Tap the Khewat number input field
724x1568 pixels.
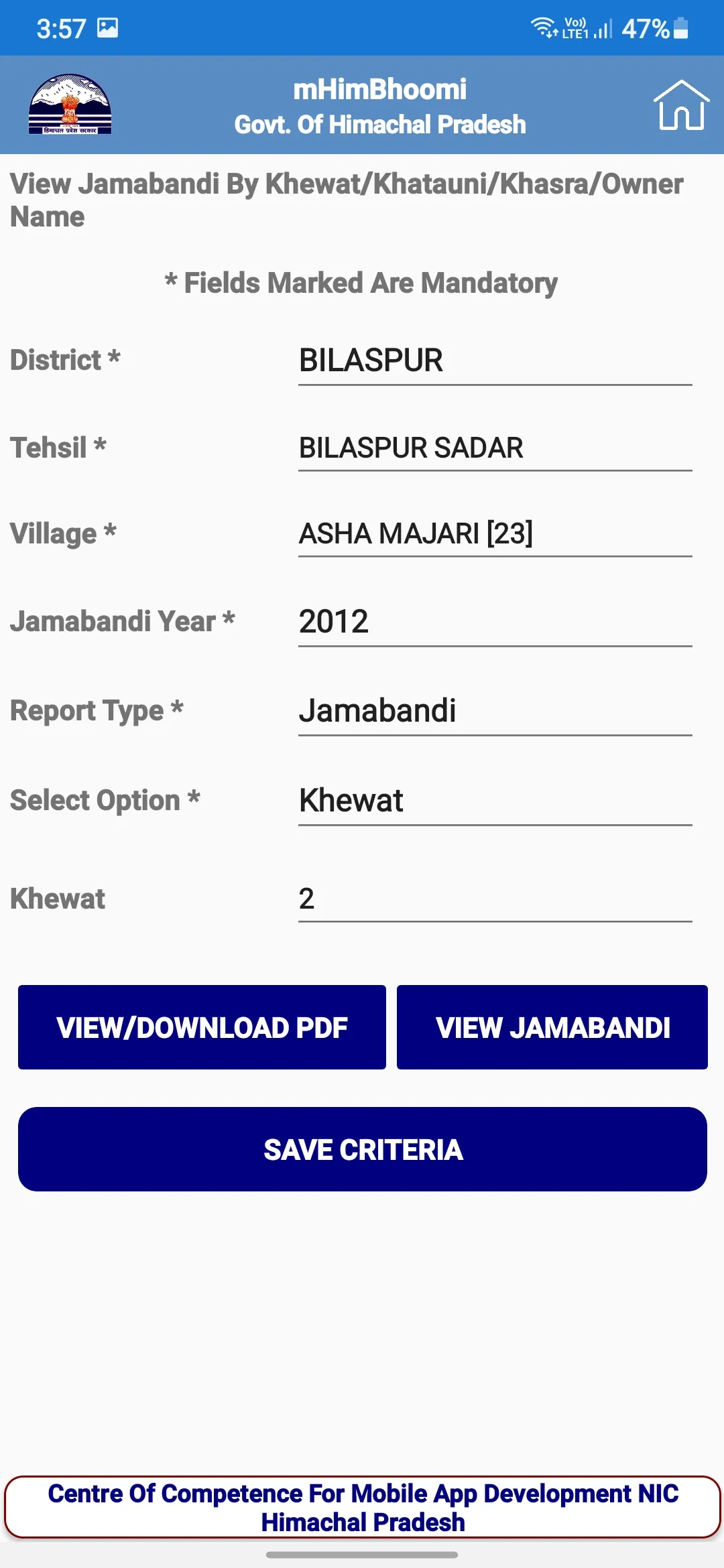(495, 899)
